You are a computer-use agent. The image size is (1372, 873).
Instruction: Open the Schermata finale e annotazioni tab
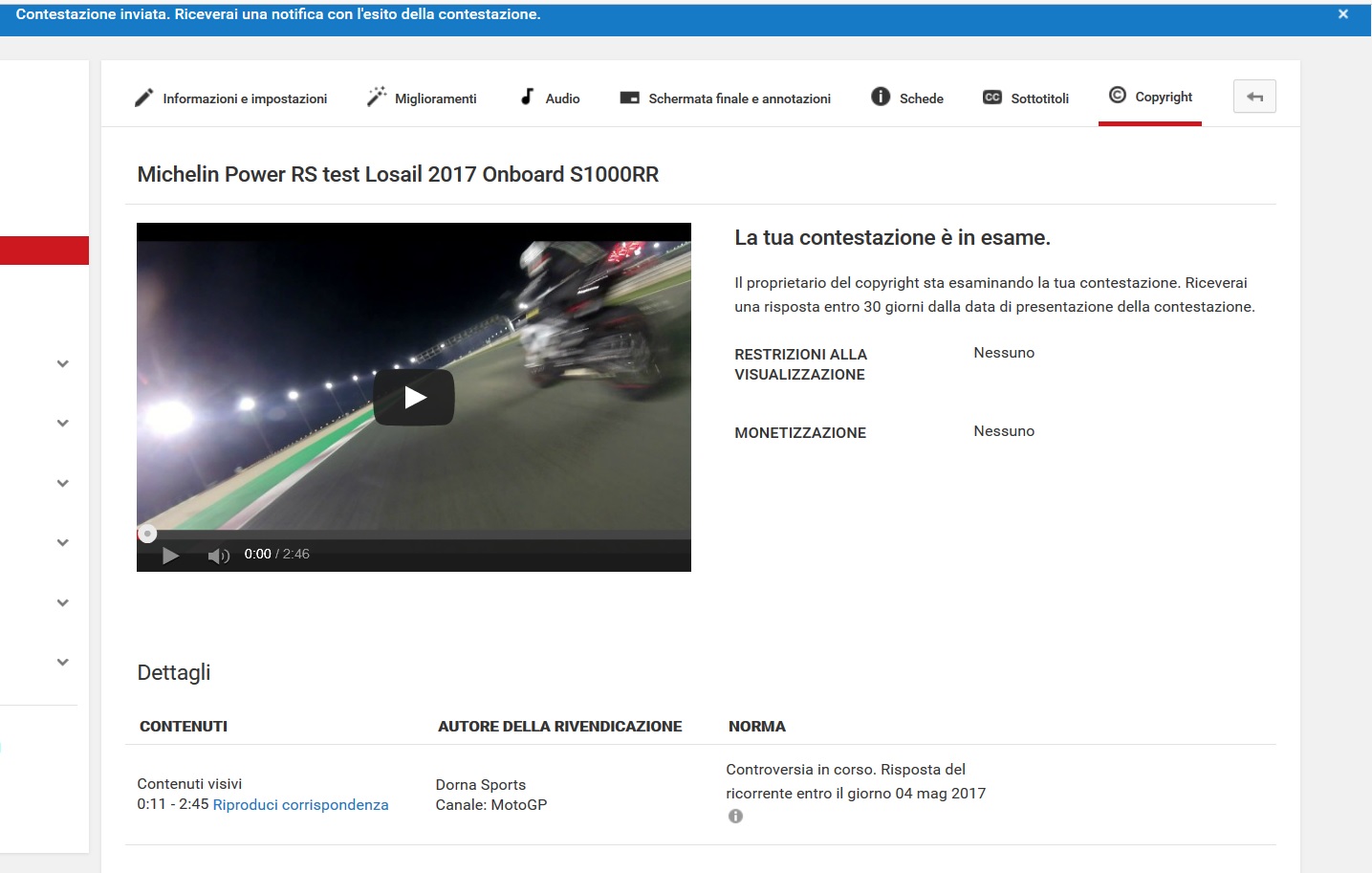coord(726,98)
